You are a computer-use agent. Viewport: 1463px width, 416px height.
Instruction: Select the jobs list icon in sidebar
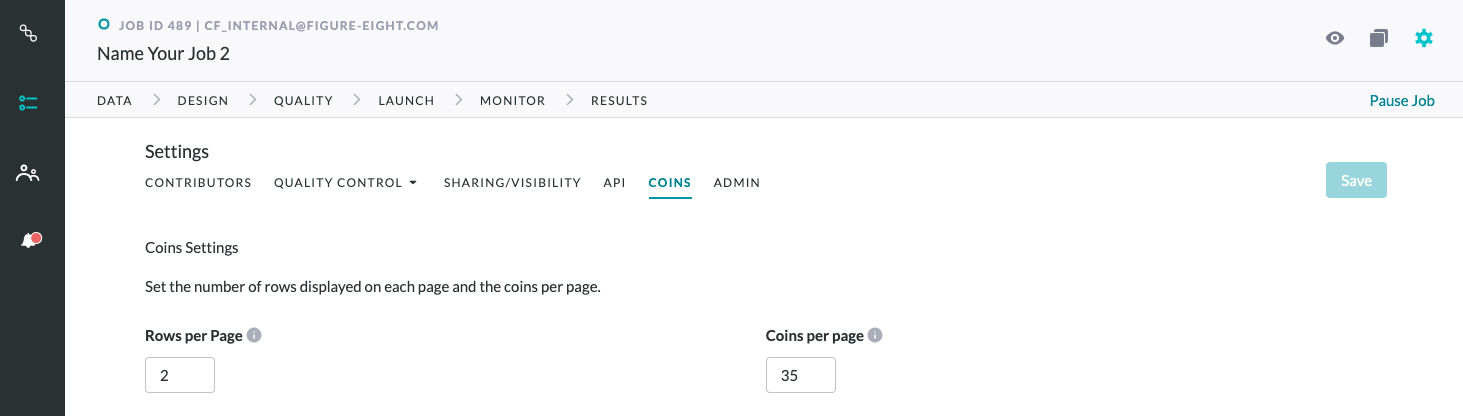point(29,103)
